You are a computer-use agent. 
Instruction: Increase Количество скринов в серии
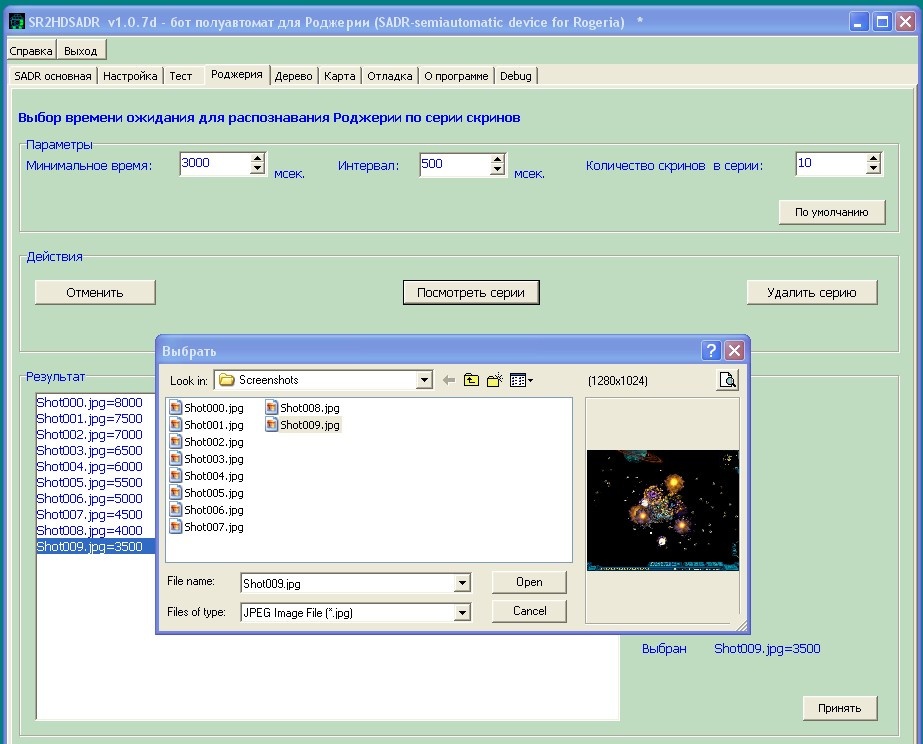pyautogui.click(x=874, y=158)
